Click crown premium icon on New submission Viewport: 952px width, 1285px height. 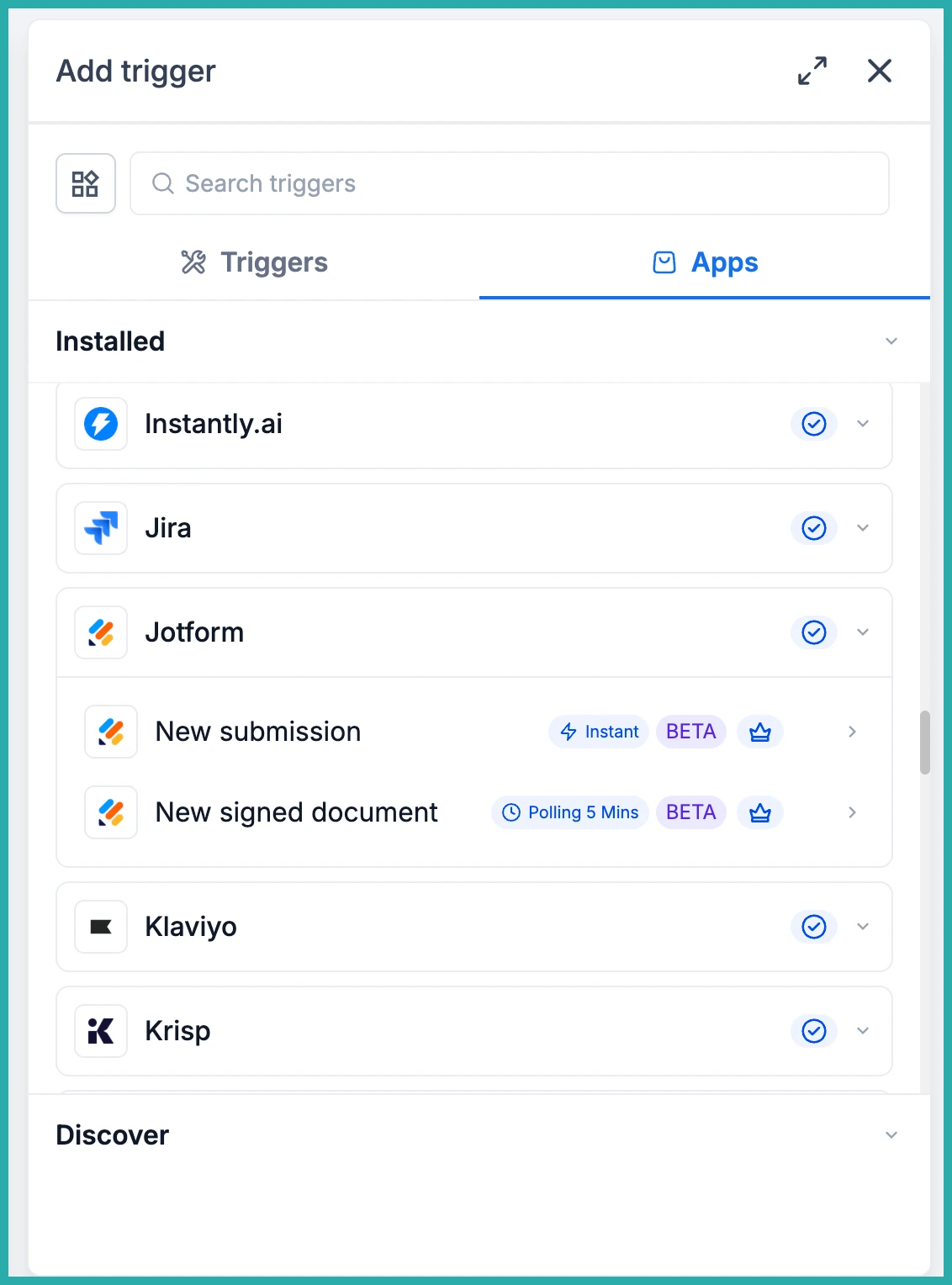[x=760, y=732]
